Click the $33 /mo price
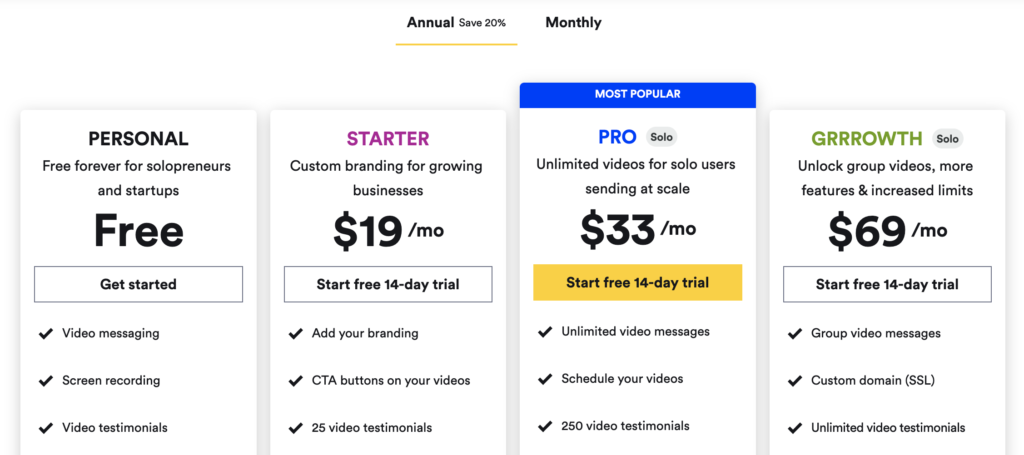The width and height of the screenshot is (1024, 455). pos(637,230)
